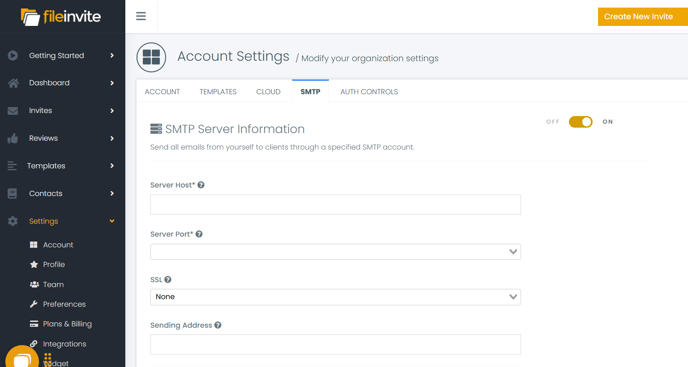Click the Invites envelope icon

click(x=13, y=111)
